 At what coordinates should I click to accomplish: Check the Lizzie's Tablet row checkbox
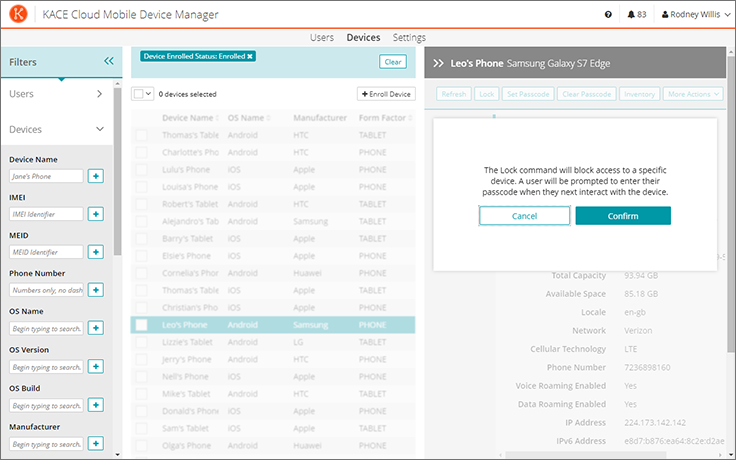point(141,342)
